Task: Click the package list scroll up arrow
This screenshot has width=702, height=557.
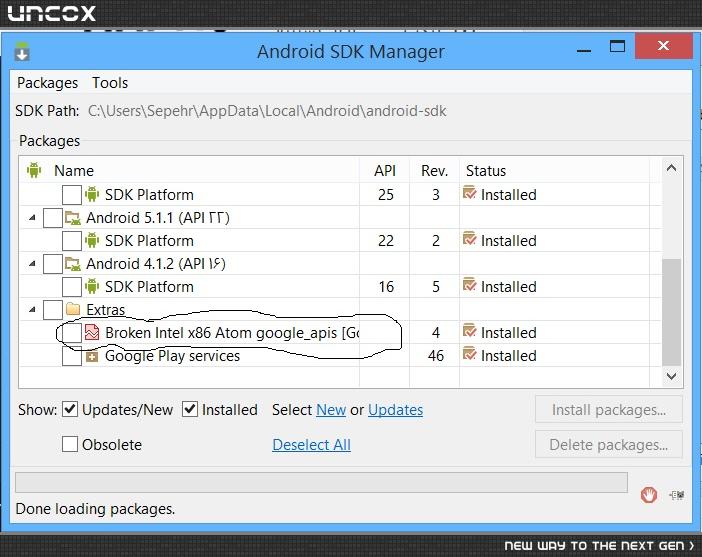Action: coord(671,168)
